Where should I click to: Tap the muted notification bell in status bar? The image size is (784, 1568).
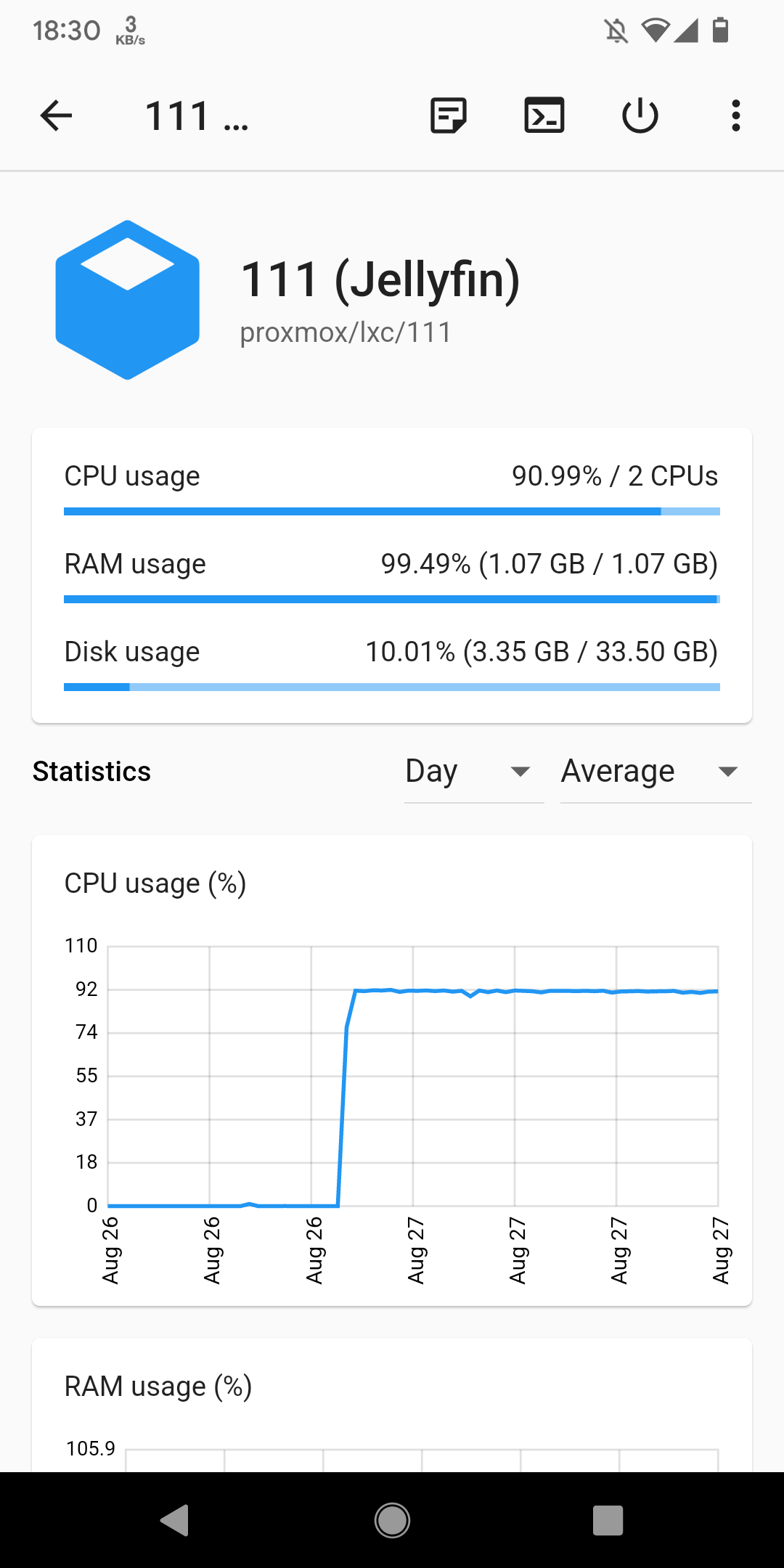616,30
